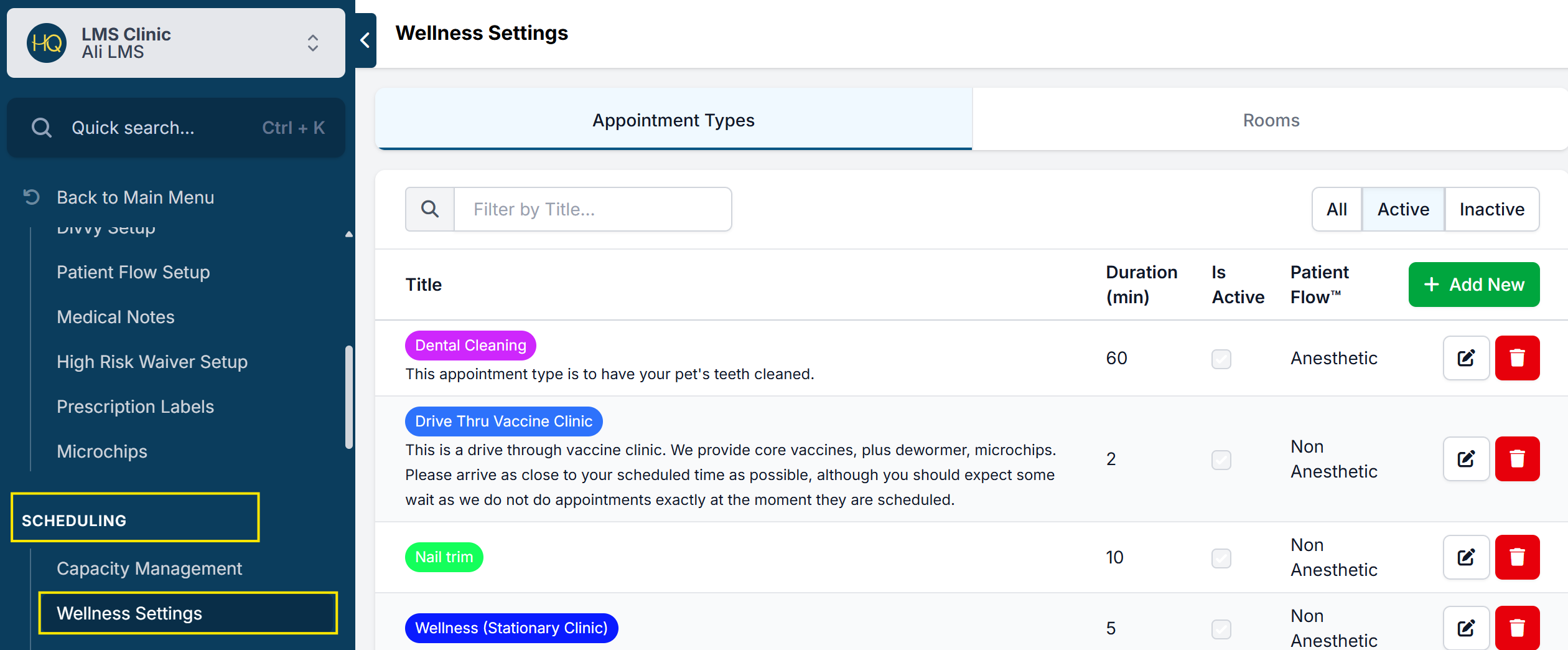Click the Add New button

tap(1473, 285)
